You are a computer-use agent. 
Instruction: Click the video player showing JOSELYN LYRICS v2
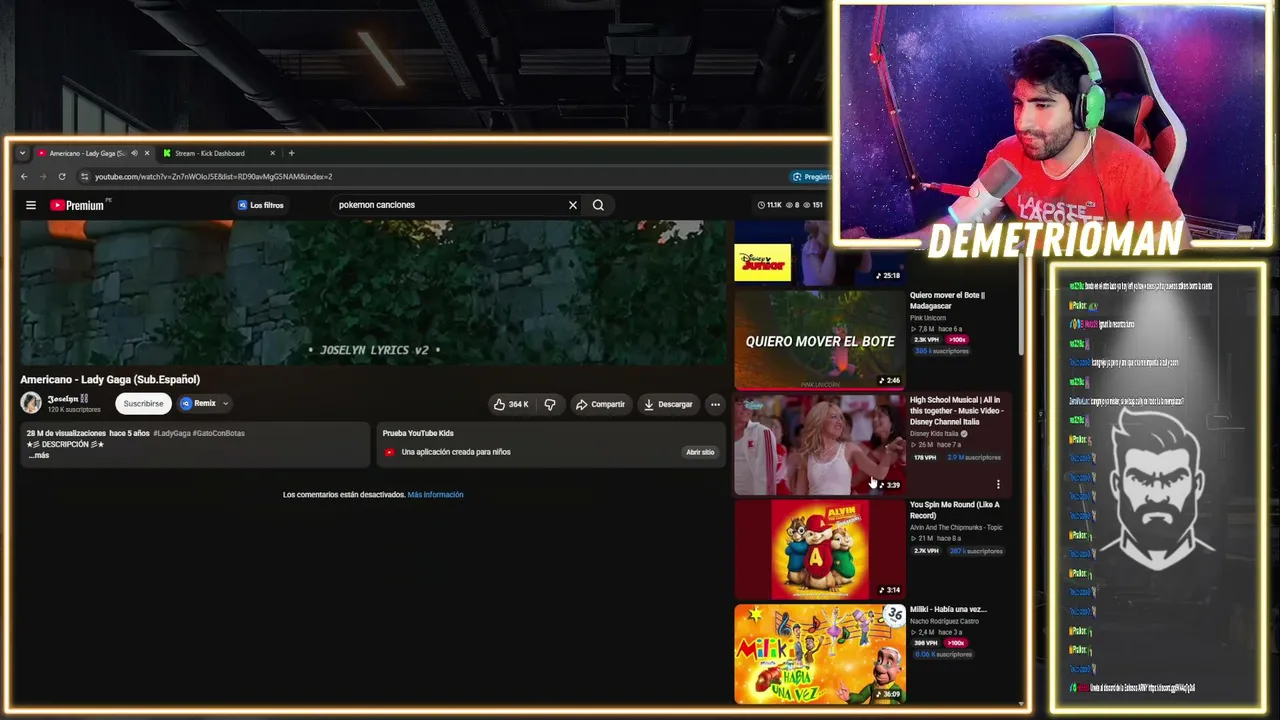coord(374,293)
